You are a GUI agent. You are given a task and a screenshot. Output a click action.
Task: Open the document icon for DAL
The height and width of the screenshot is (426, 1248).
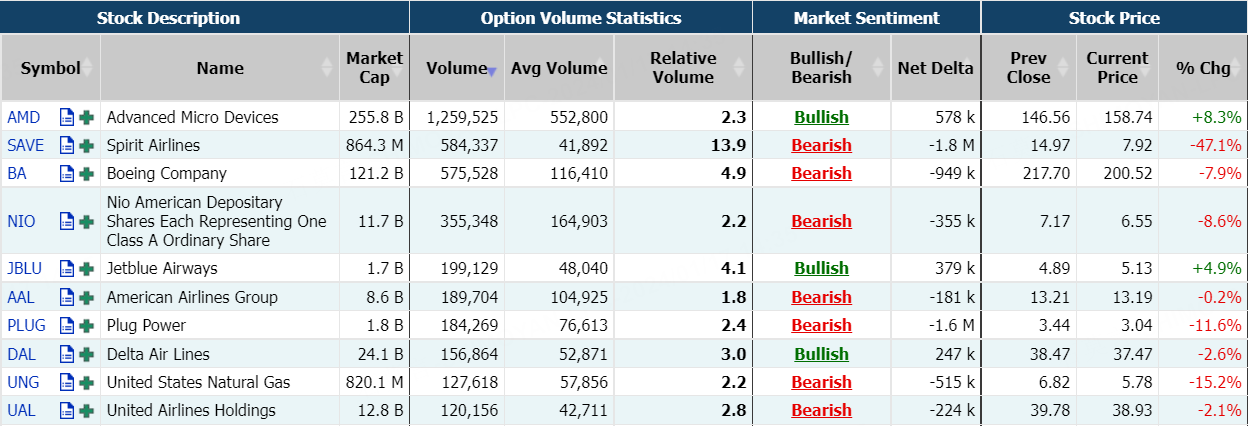(x=67, y=354)
